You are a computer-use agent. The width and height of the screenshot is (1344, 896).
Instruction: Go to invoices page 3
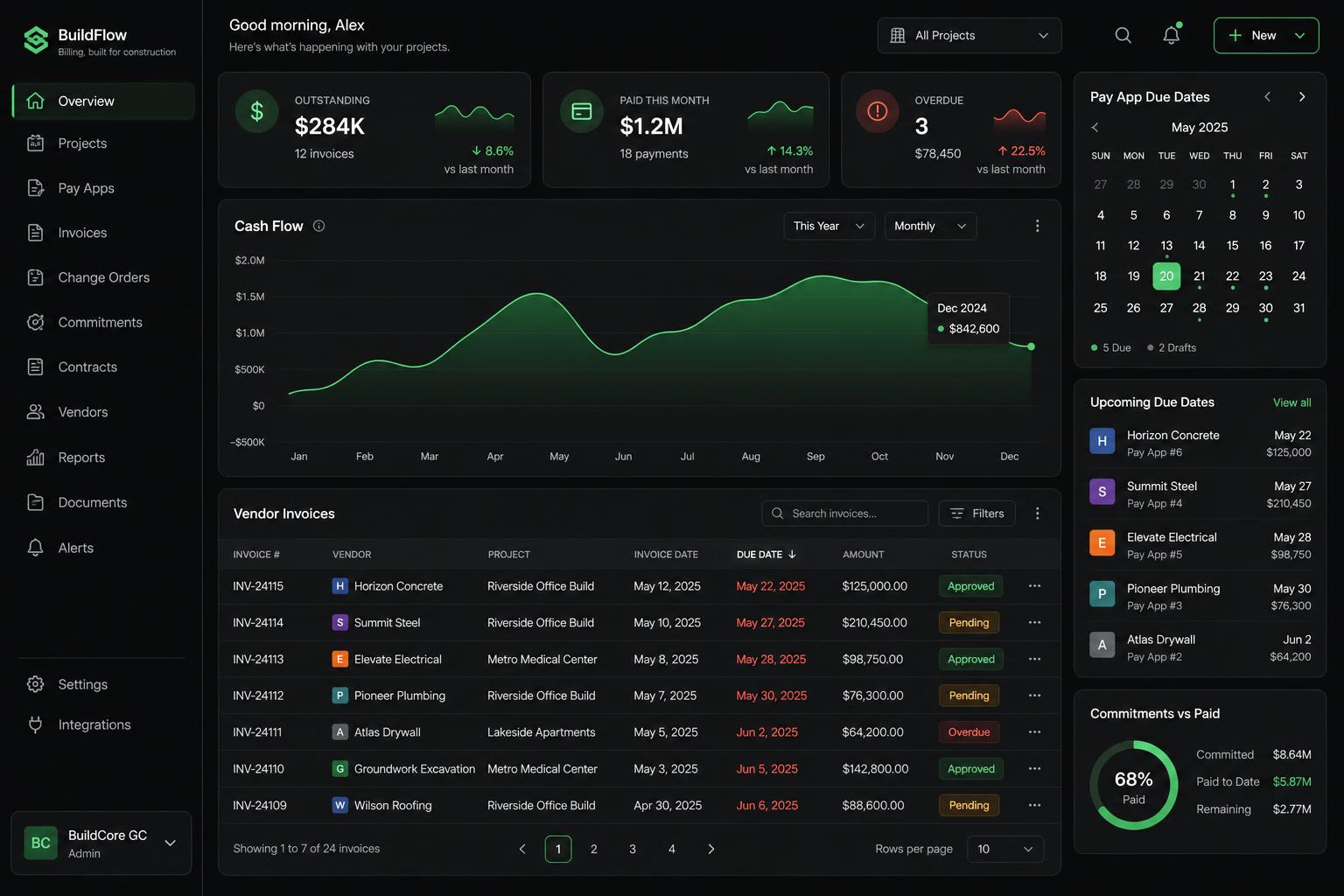click(633, 850)
